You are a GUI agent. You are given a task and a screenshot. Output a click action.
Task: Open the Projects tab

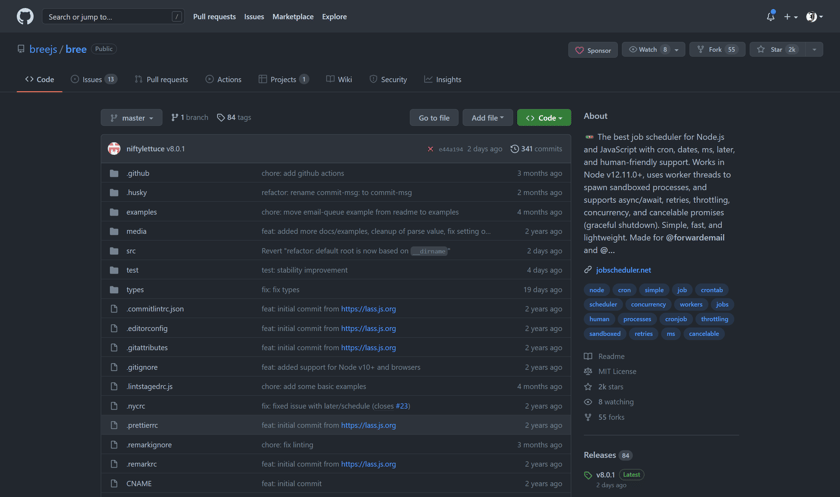pyautogui.click(x=283, y=79)
